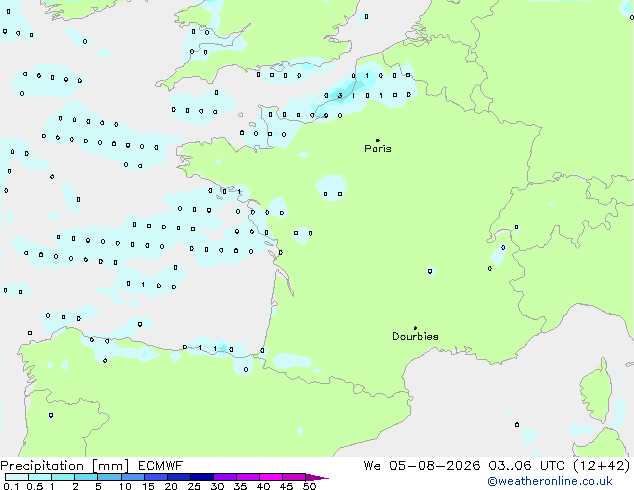The width and height of the screenshot is (634, 490).
Task: Click the legend value '0.1'
Action: 11,486
